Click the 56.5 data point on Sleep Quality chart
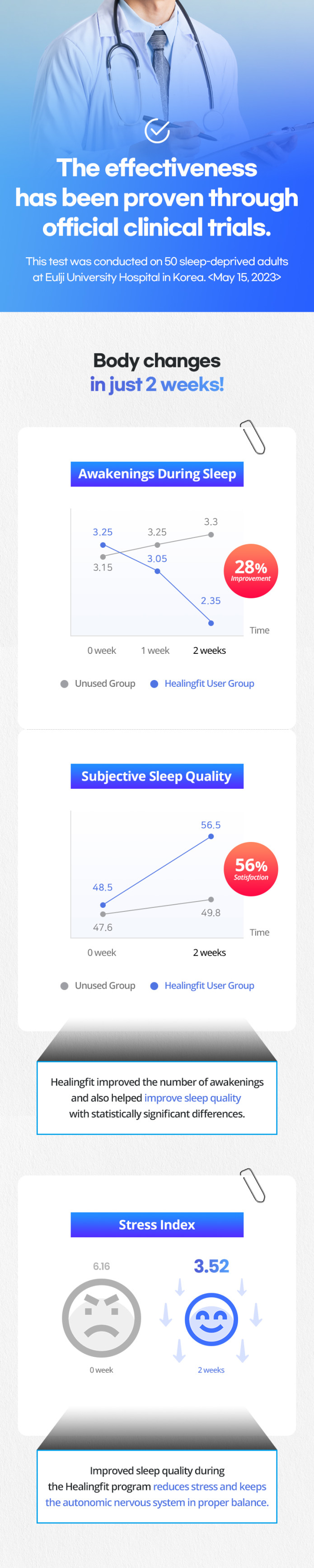314x1568 pixels. 211,837
